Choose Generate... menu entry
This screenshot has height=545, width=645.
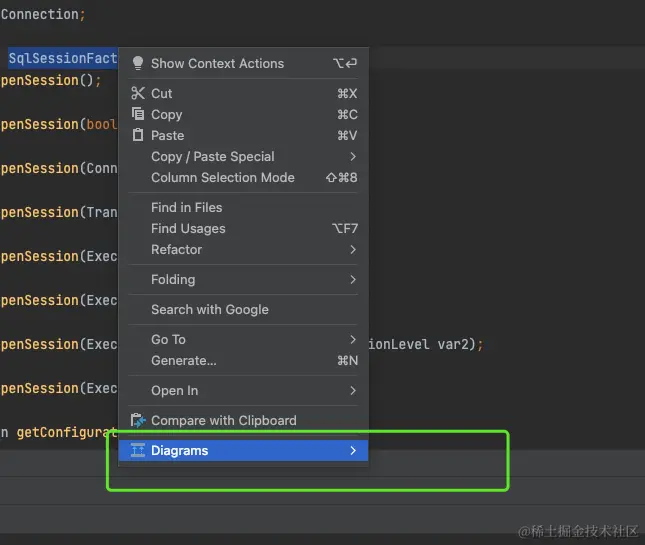pyautogui.click(x=183, y=360)
